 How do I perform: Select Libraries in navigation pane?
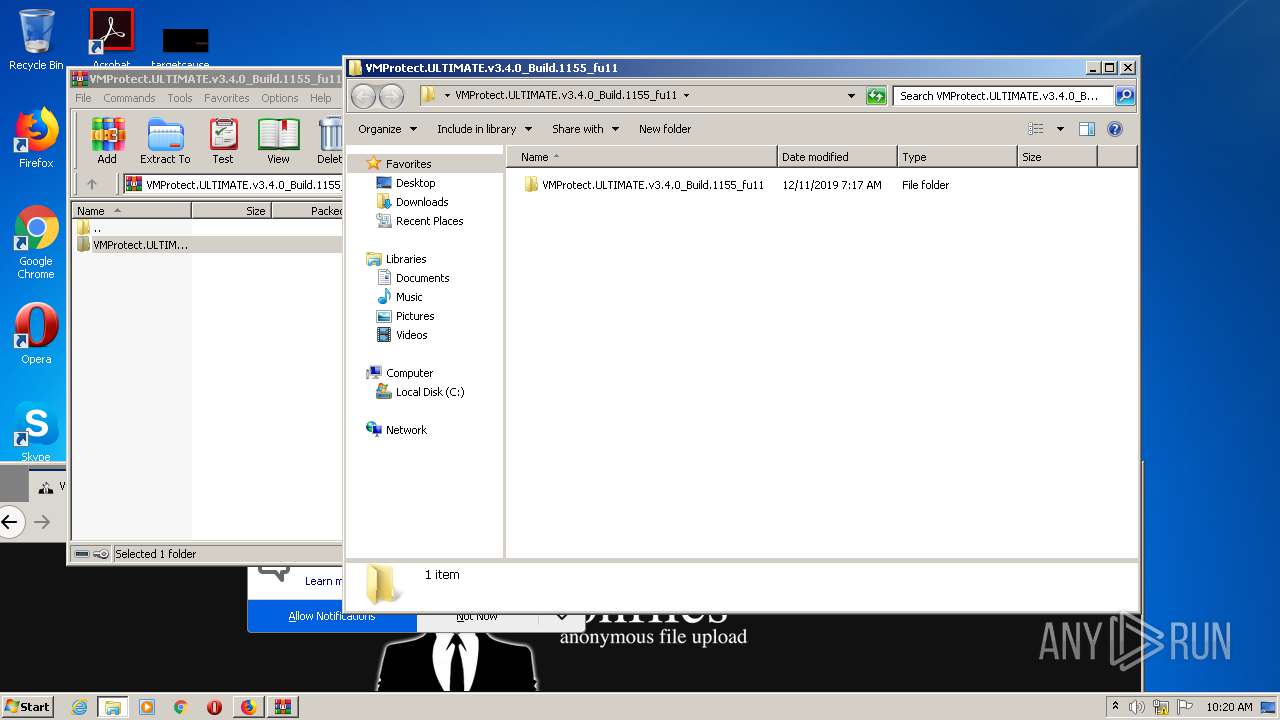click(x=406, y=259)
